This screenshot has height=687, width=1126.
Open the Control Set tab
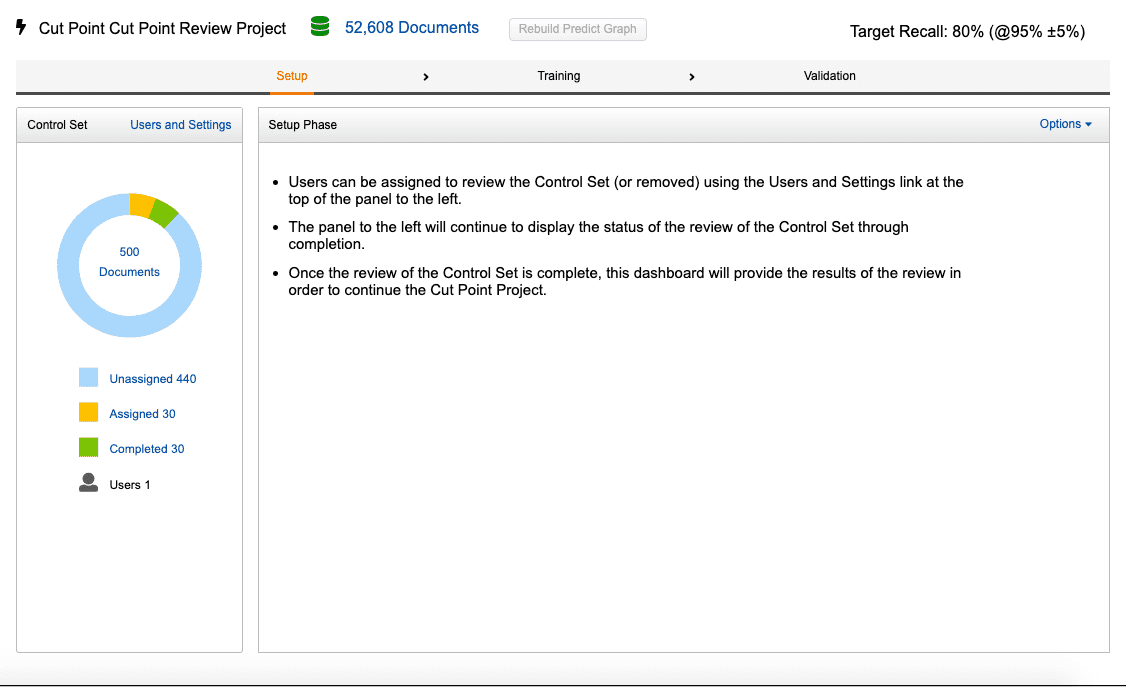57,124
